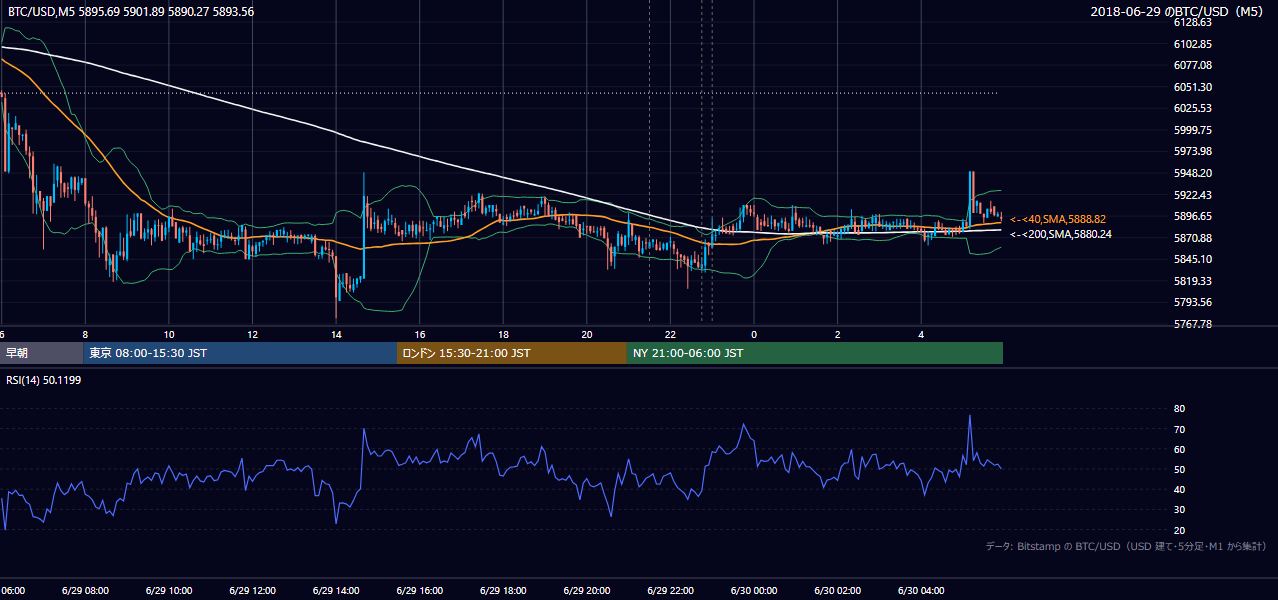1278x600 pixels.
Task: Click the BTC/USD,M5 OHLC header text
Action: (130, 12)
